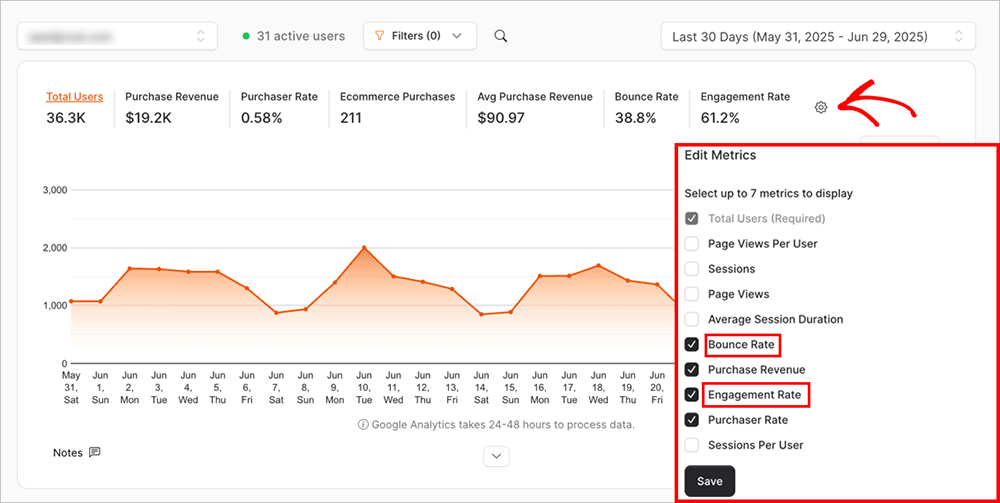1000x503 pixels.
Task: Click the Jun 10 peak data point
Action: pos(364,247)
